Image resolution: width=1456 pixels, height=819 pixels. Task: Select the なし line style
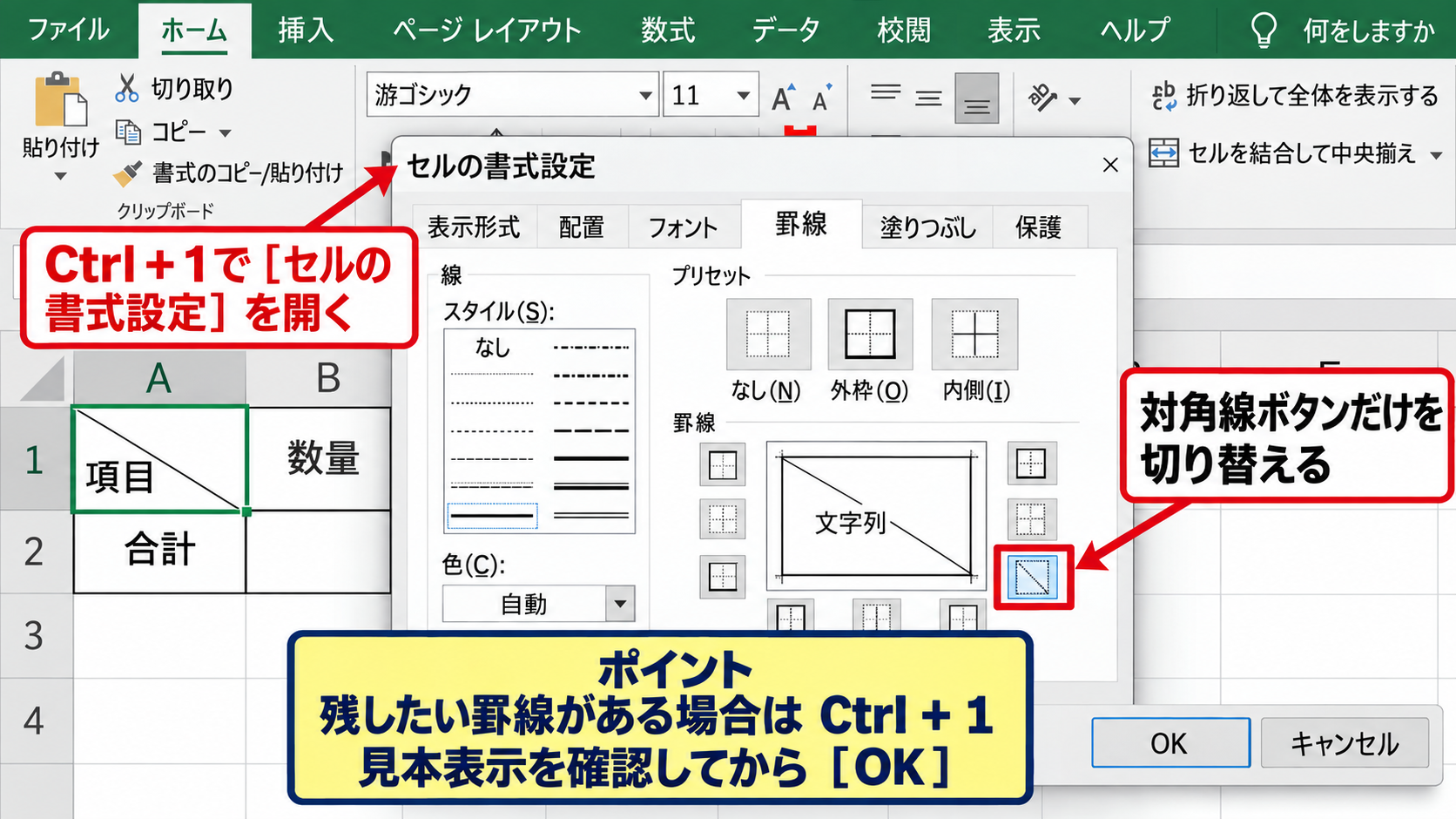(492, 348)
